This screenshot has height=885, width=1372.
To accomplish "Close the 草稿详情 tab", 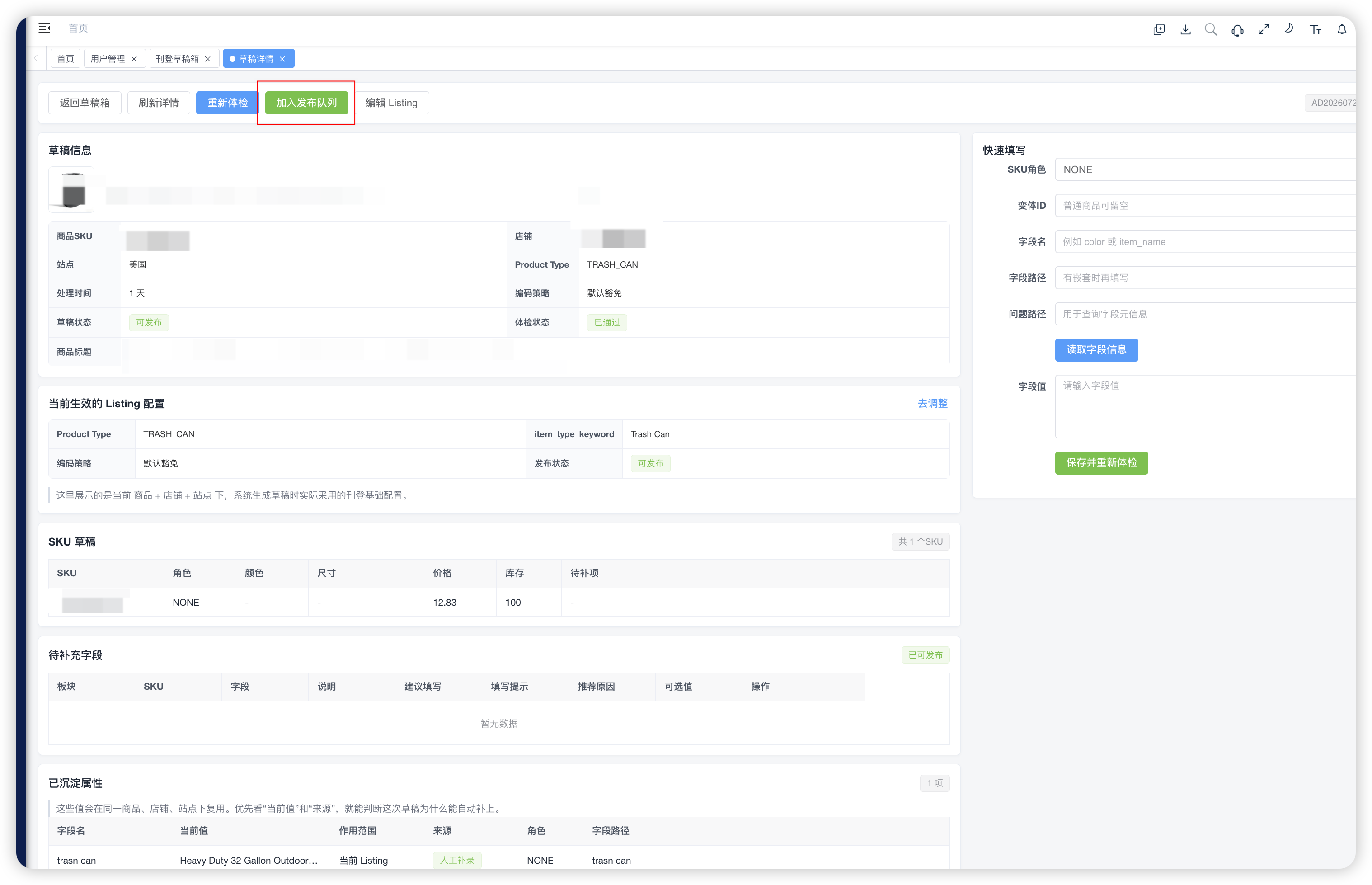I will [x=282, y=59].
